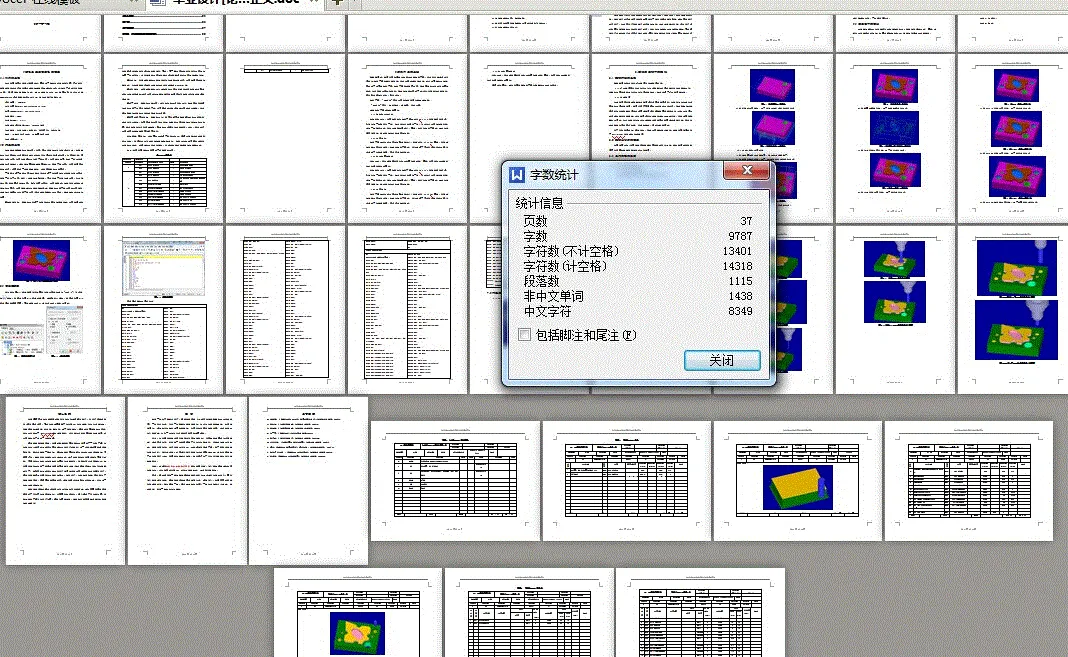Open the process card page with yellow 3D part
Viewport: 1068px width, 657px height.
coord(797,480)
